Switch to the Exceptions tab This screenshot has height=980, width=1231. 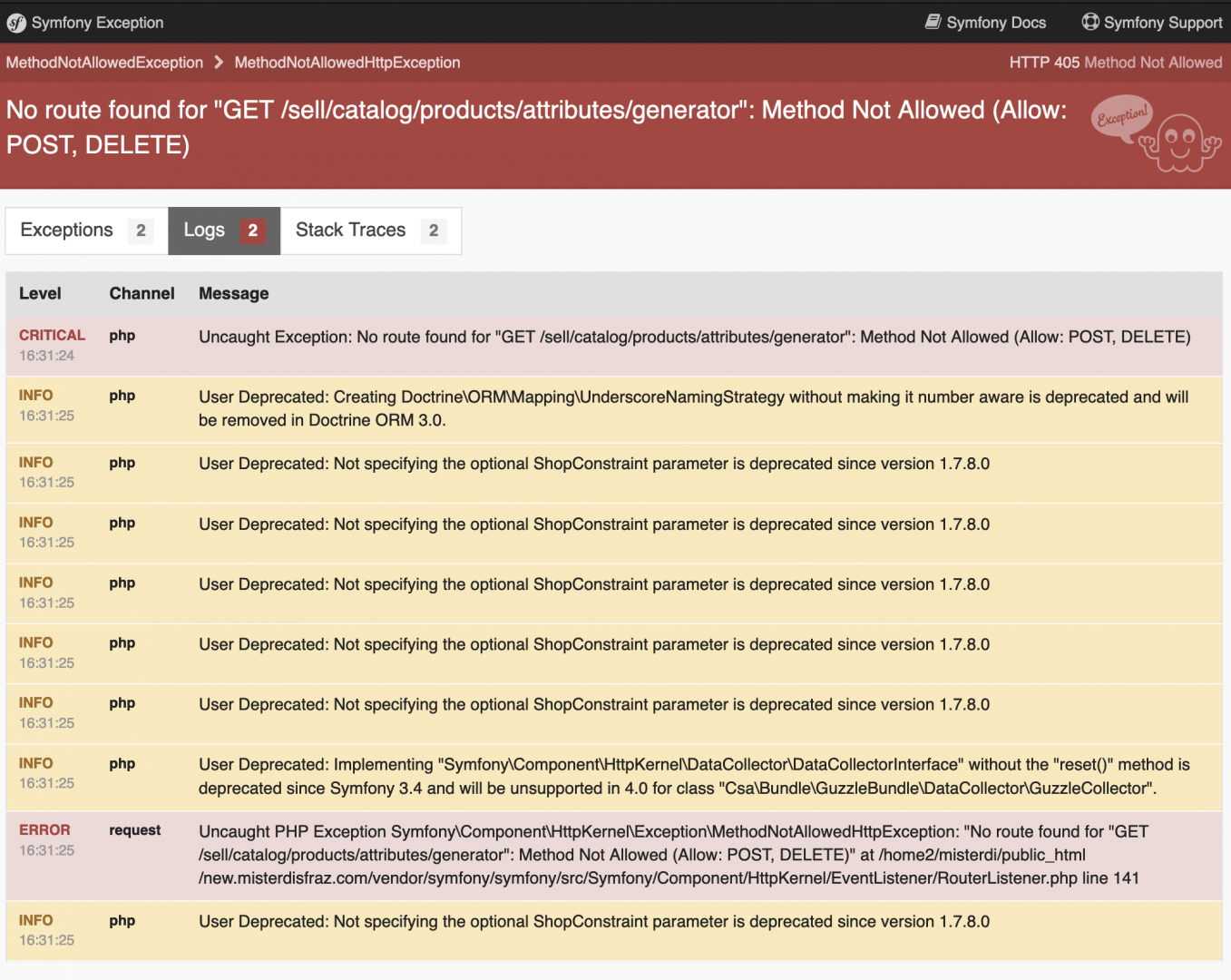tap(86, 230)
